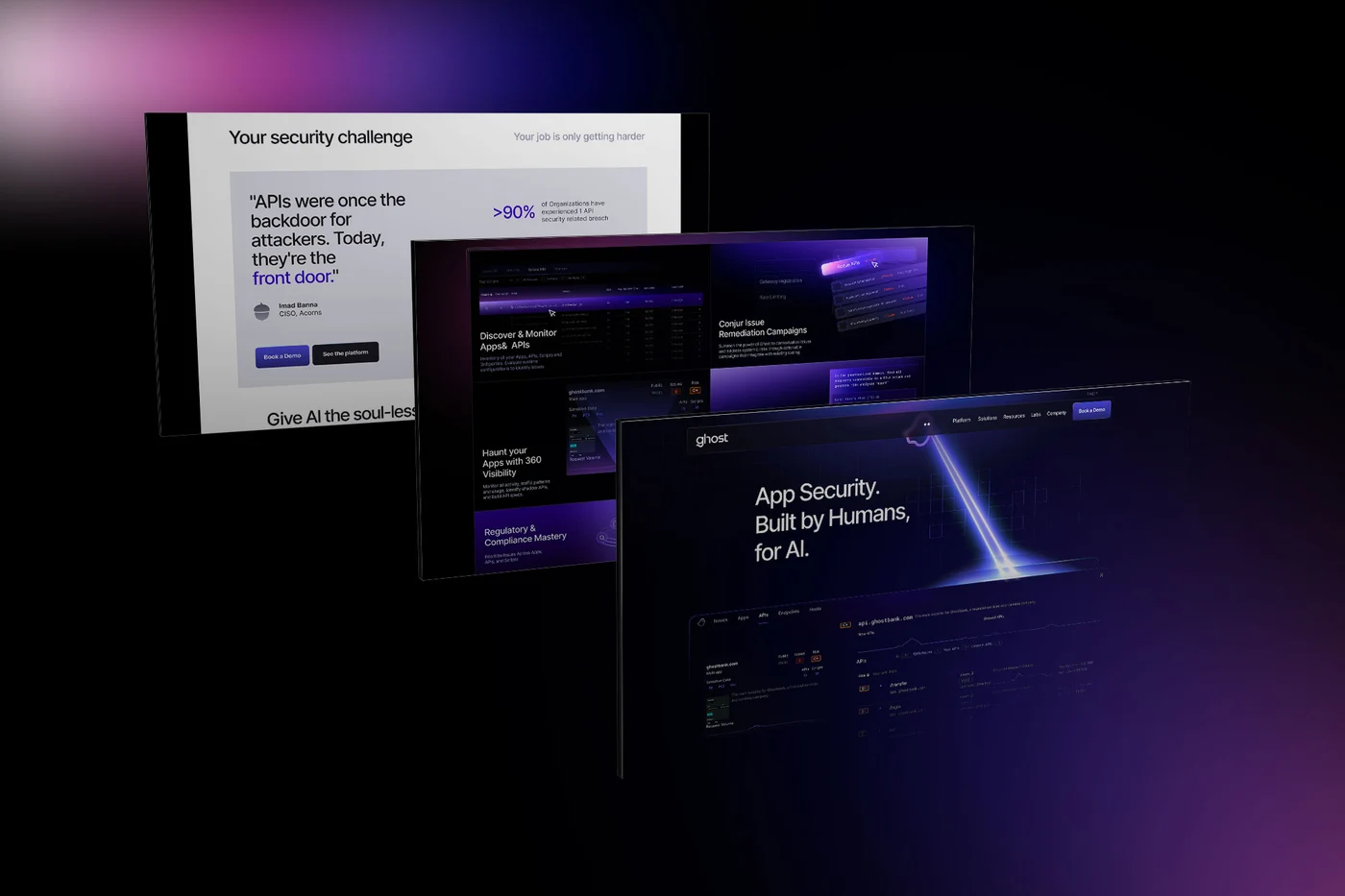Screen dimensions: 1345x896
Task: Click the "Discover & Monitor Apps& APIs" heading
Action: point(518,340)
